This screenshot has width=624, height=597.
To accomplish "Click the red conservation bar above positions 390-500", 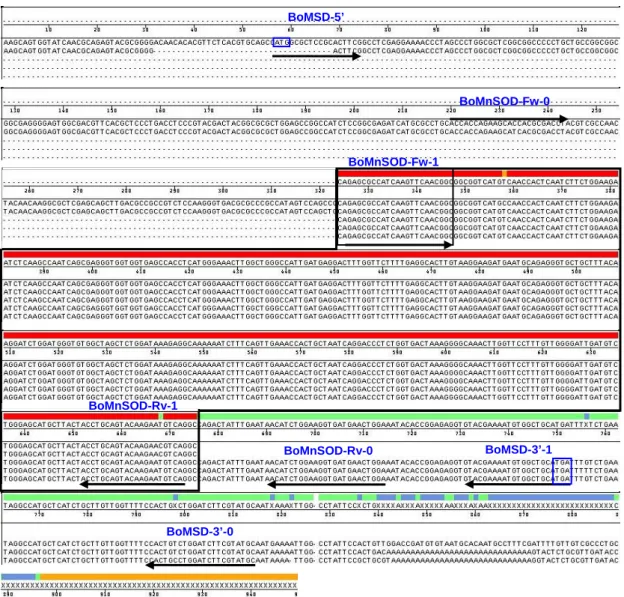I will point(311,254).
